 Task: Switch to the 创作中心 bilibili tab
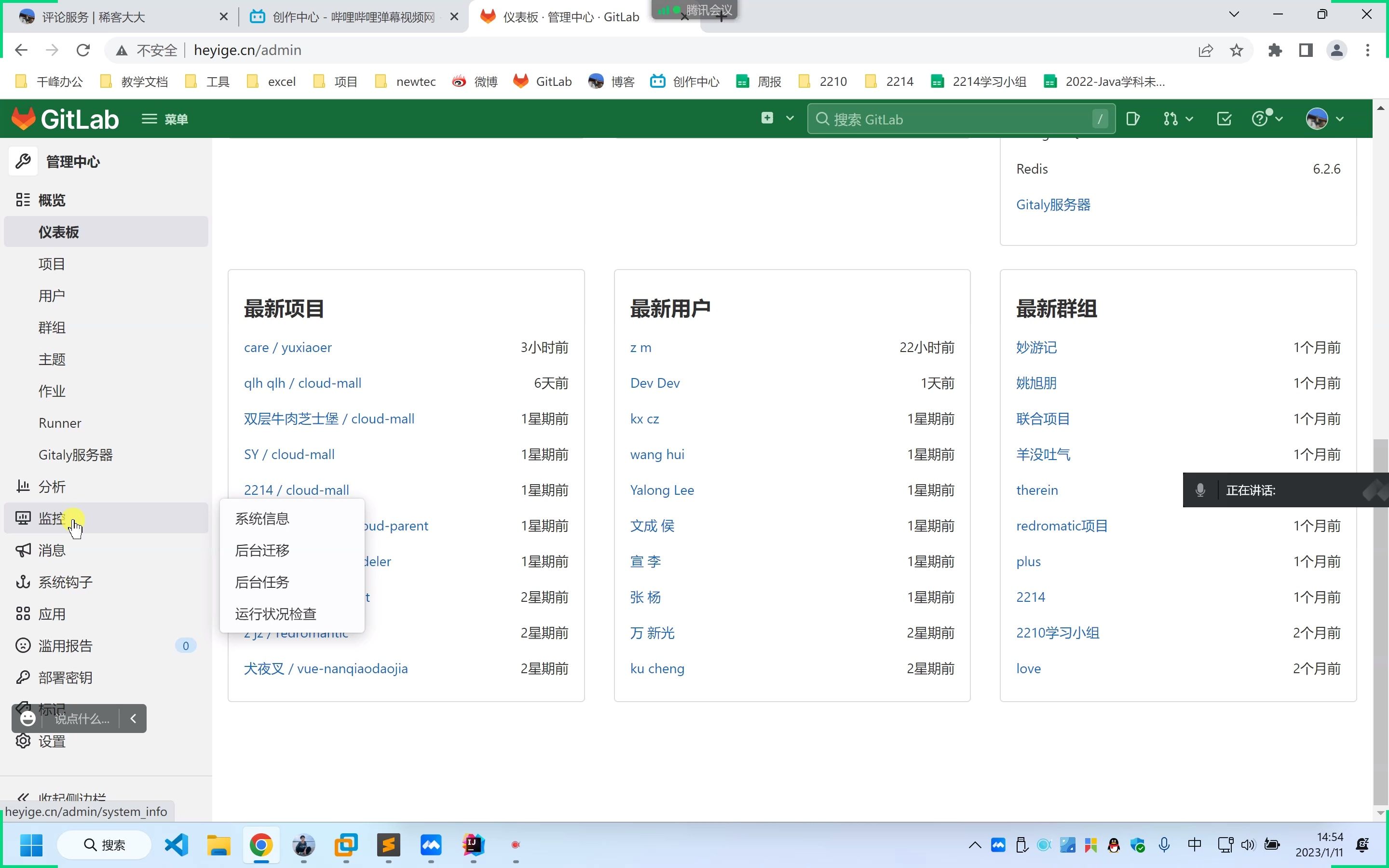click(353, 17)
